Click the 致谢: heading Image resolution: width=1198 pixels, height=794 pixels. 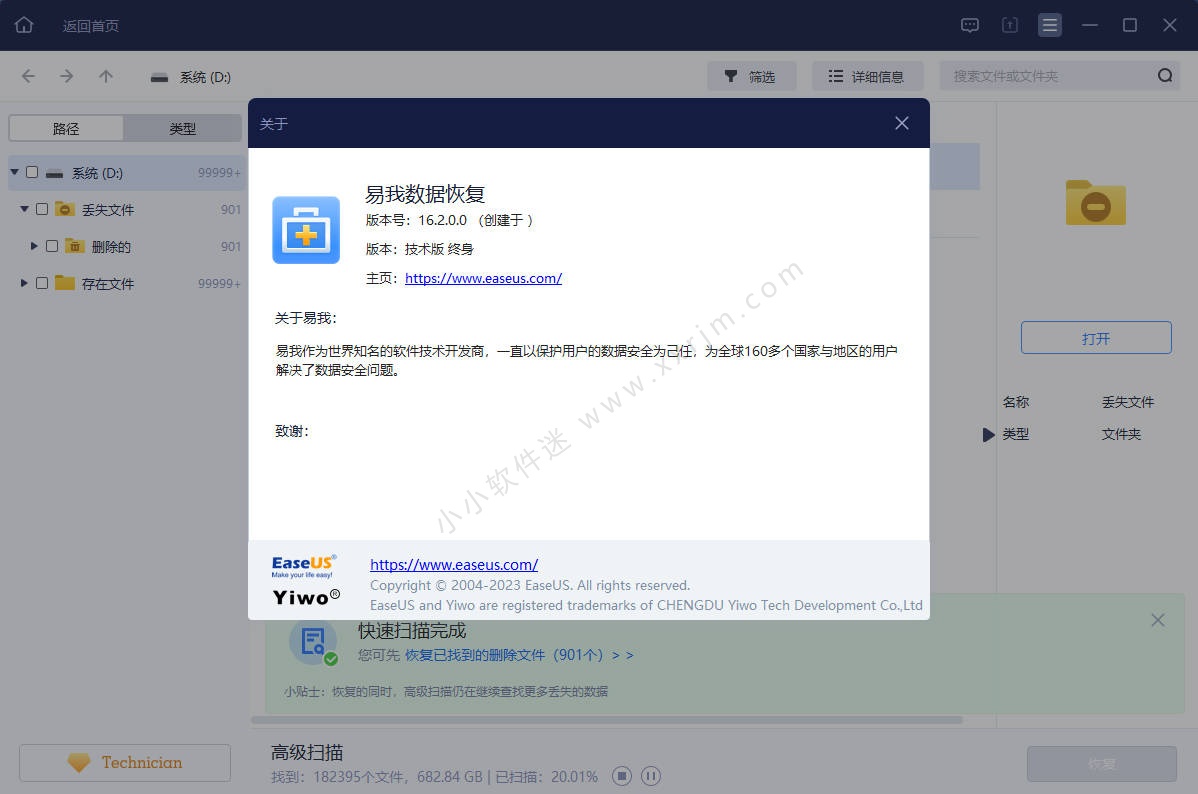coord(292,431)
